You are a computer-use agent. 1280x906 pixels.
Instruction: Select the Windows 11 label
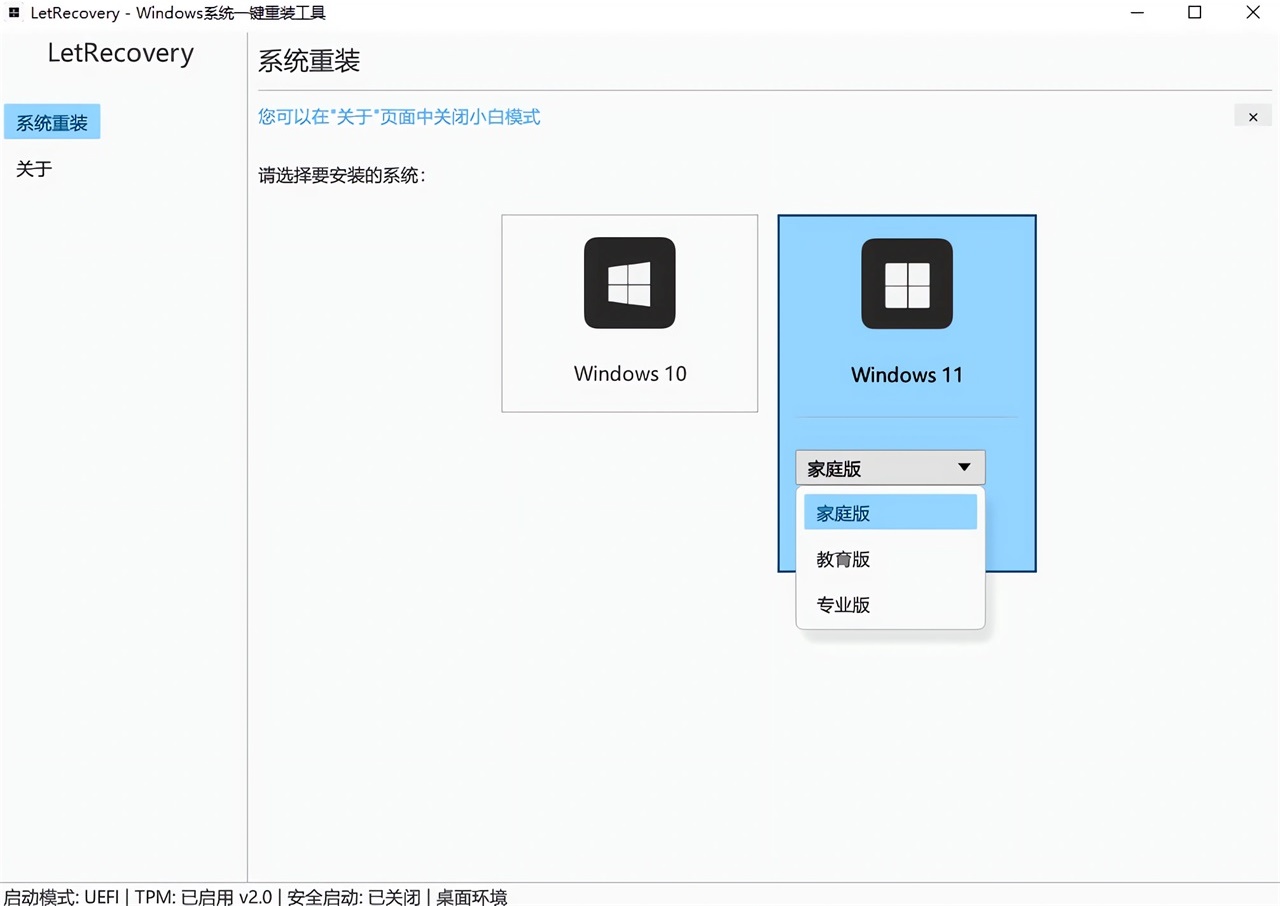tap(907, 375)
